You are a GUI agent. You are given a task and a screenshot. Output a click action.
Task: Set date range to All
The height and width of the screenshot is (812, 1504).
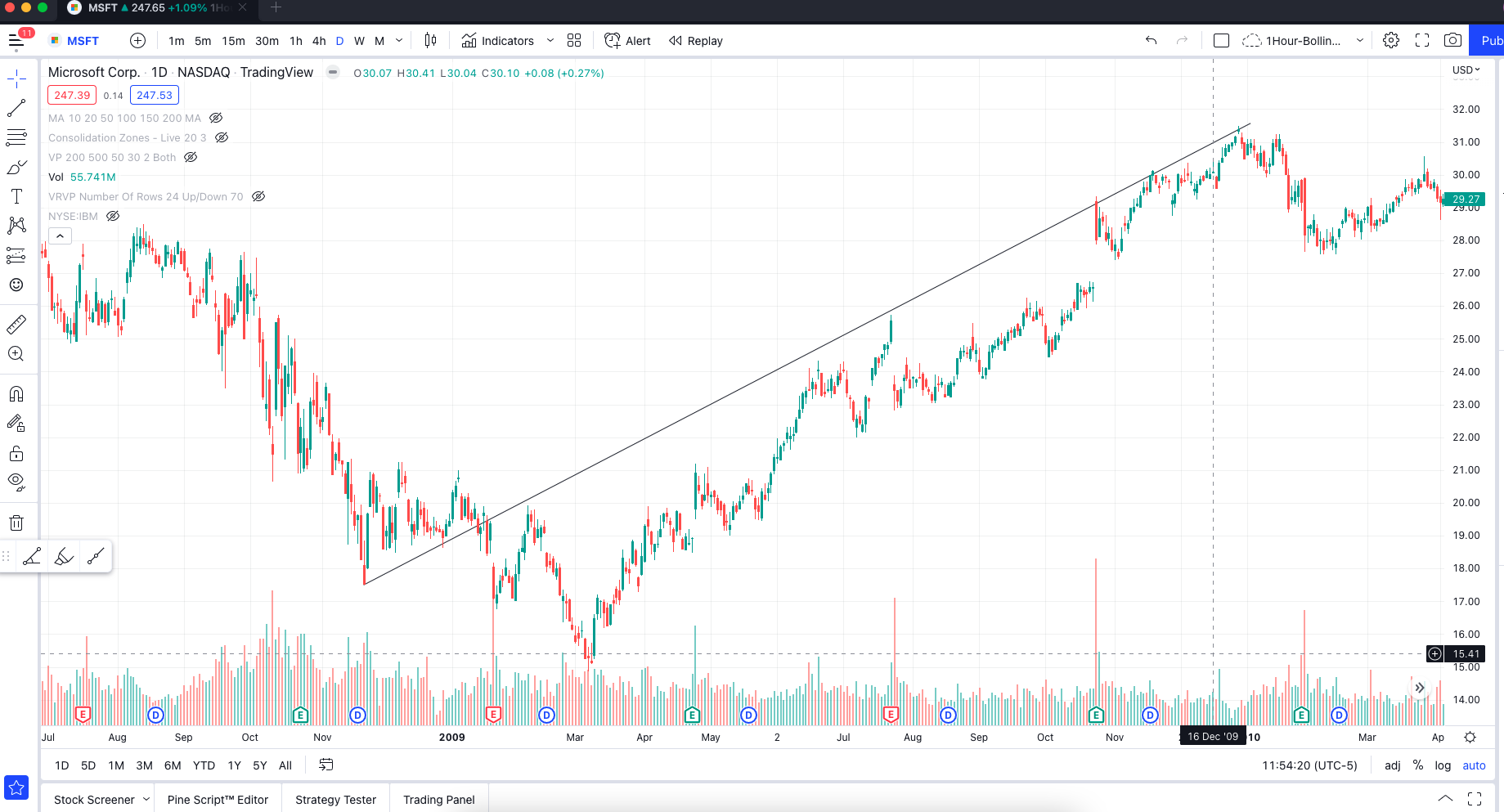pyautogui.click(x=285, y=765)
